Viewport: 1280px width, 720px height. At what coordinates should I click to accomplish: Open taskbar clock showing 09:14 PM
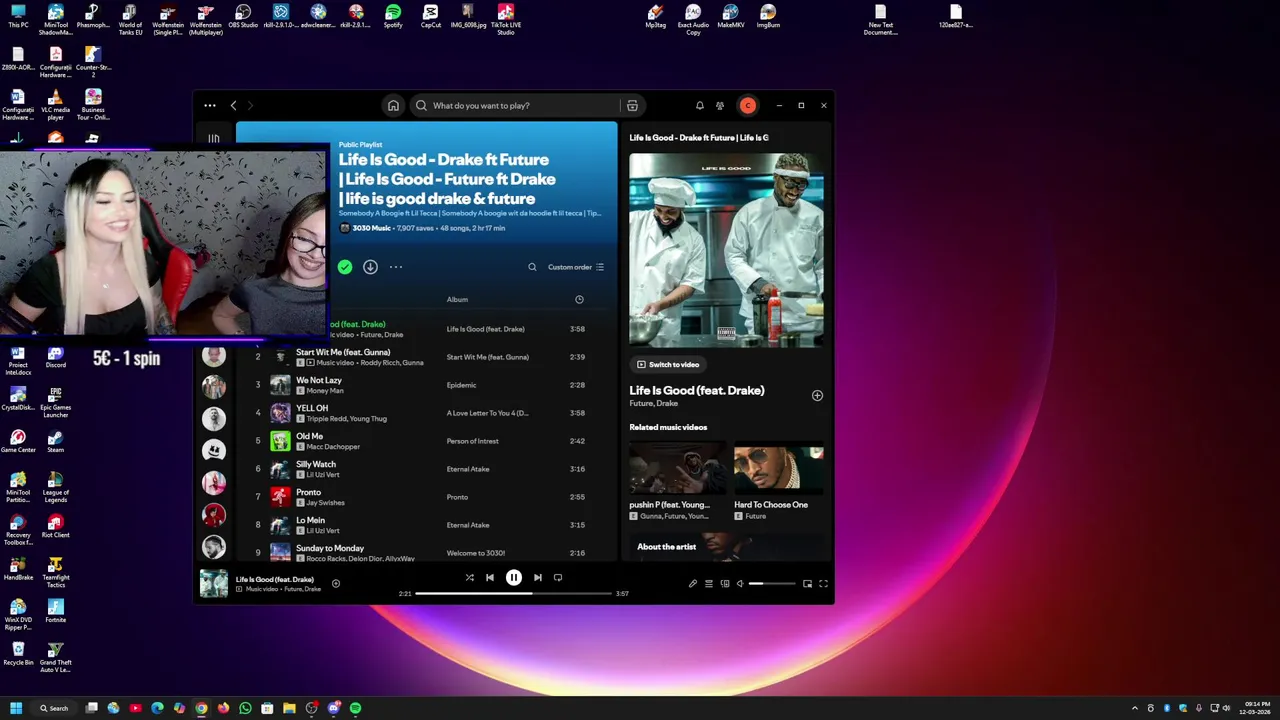coord(1256,708)
